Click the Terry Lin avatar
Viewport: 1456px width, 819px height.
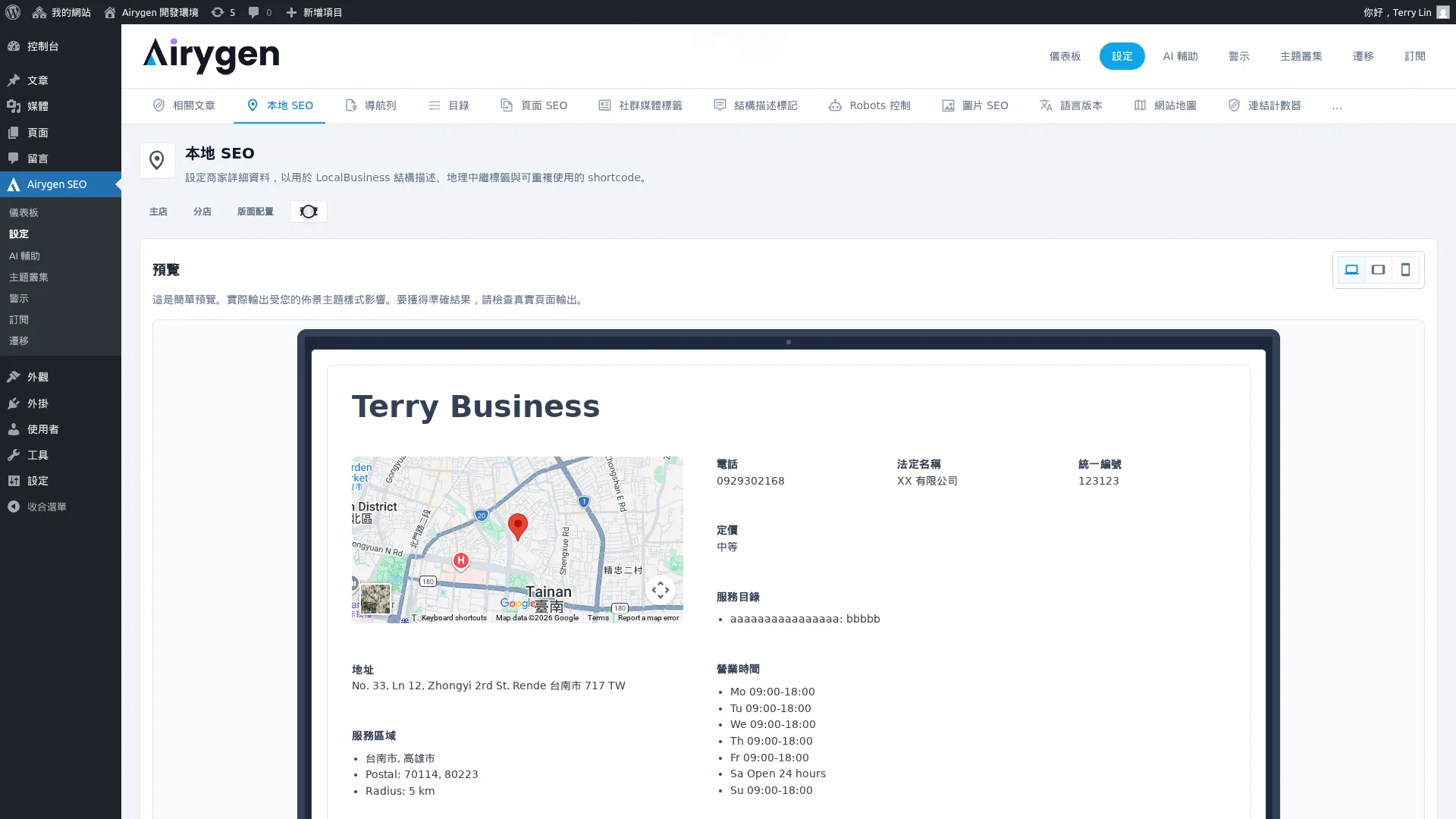pyautogui.click(x=1442, y=12)
